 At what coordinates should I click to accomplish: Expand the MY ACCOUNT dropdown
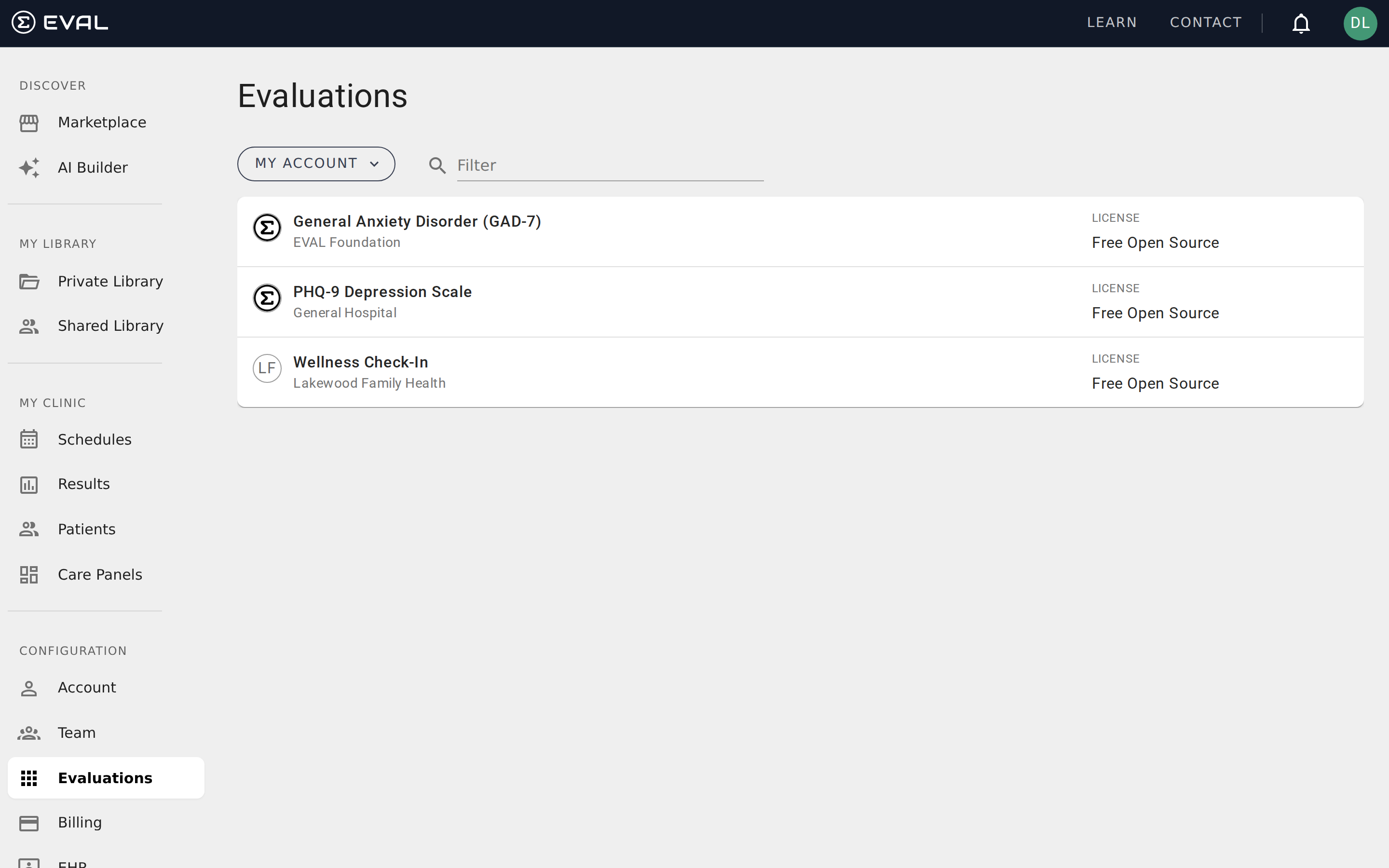(x=316, y=163)
